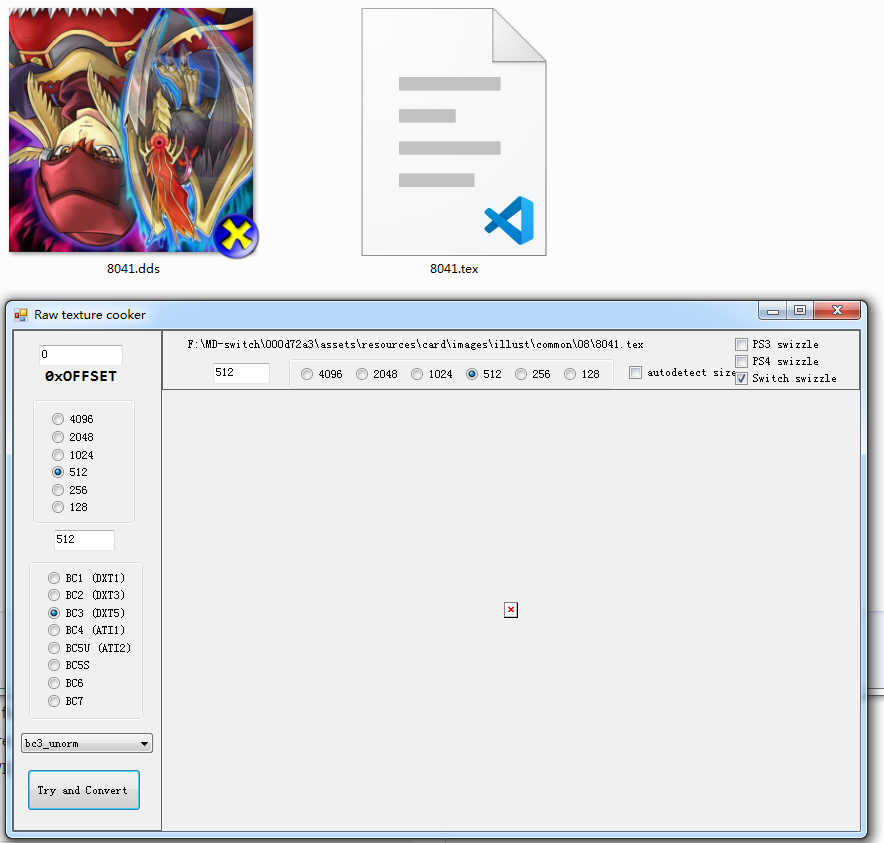Viewport: 884px width, 843px height.
Task: Click the 0xOFFSET input field
Action: pos(80,355)
